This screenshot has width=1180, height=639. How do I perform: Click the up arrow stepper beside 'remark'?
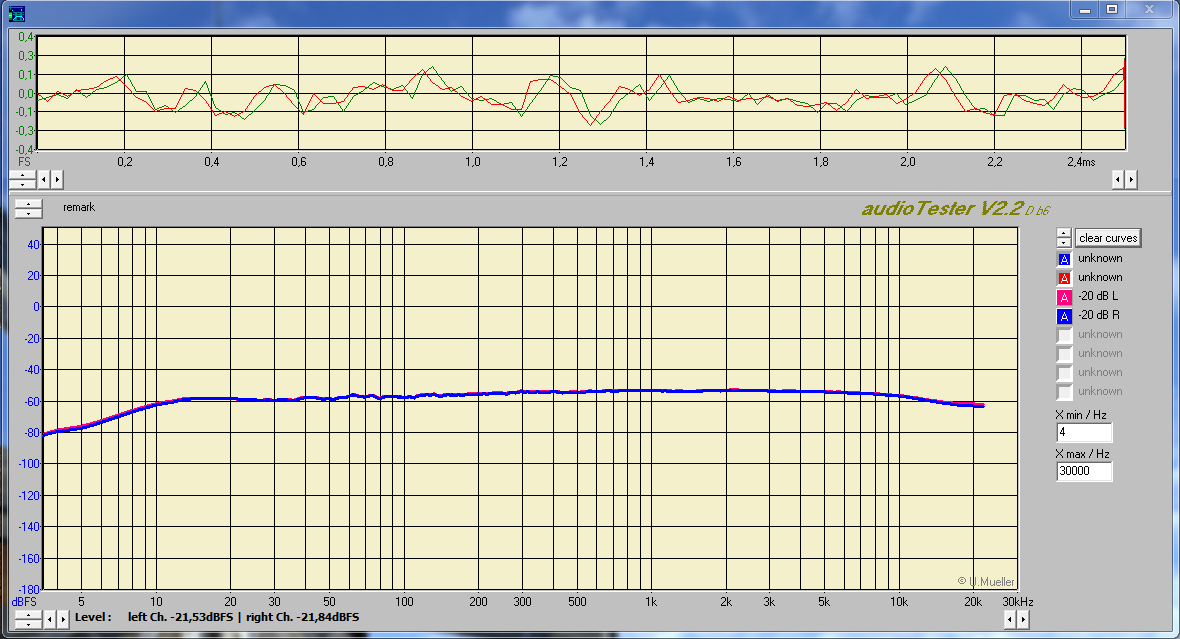click(29, 203)
